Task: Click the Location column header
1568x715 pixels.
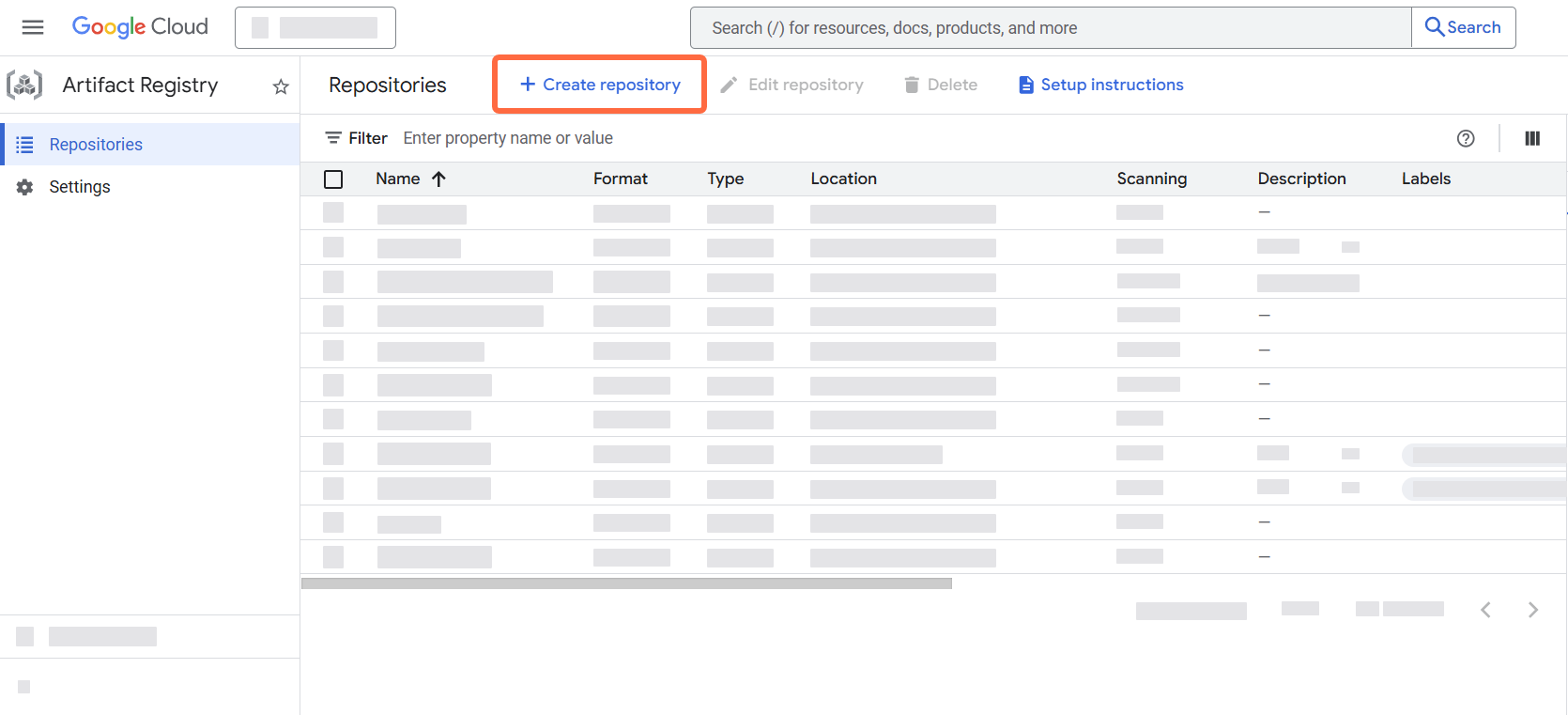Action: click(x=844, y=179)
